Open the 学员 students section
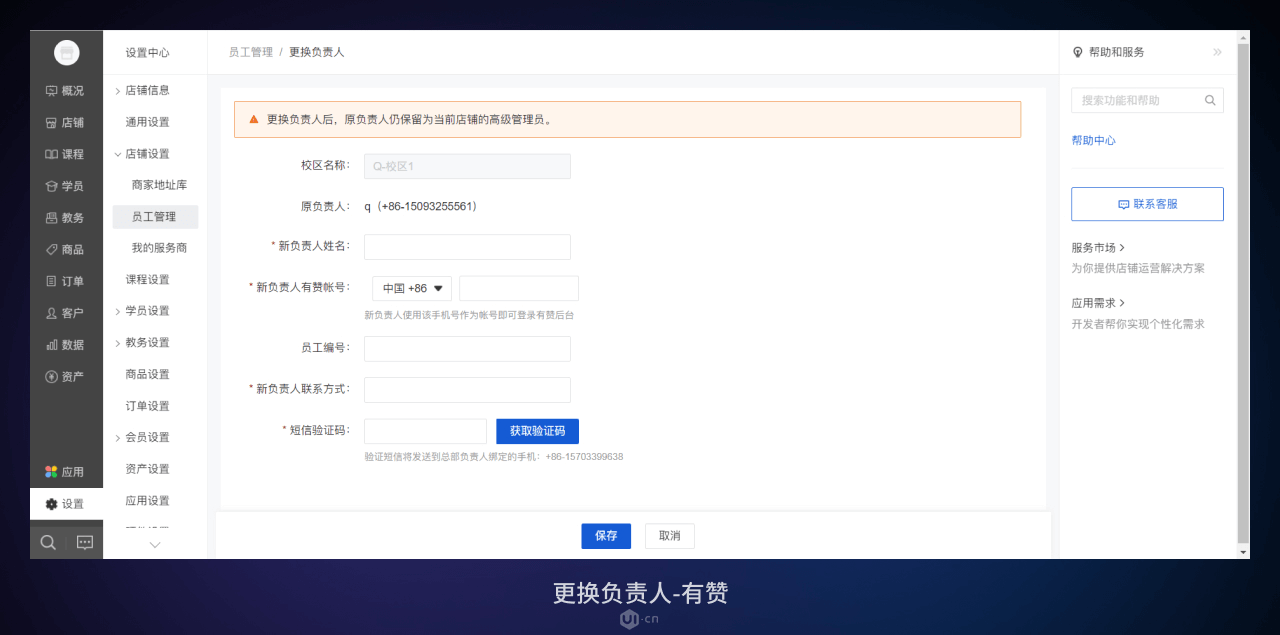 pos(66,186)
